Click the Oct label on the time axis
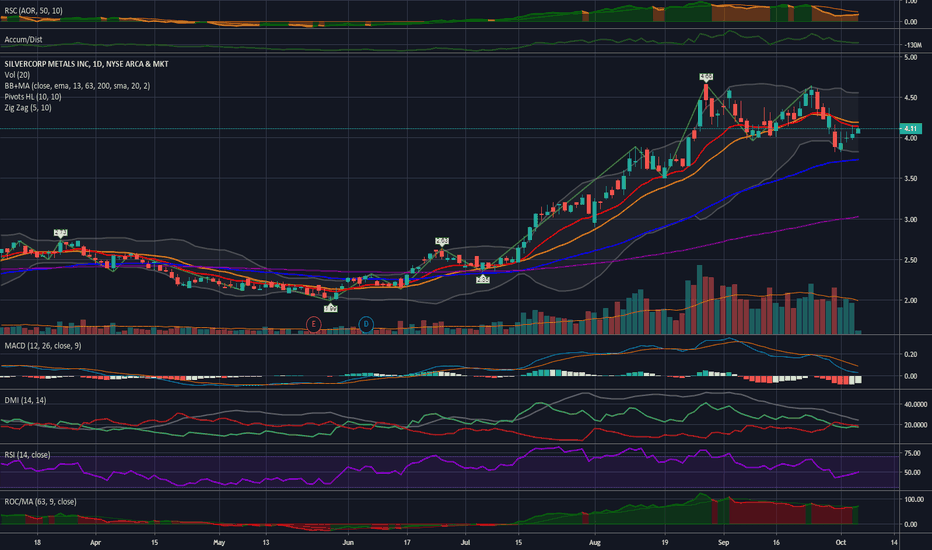The width and height of the screenshot is (932, 550). pos(840,542)
